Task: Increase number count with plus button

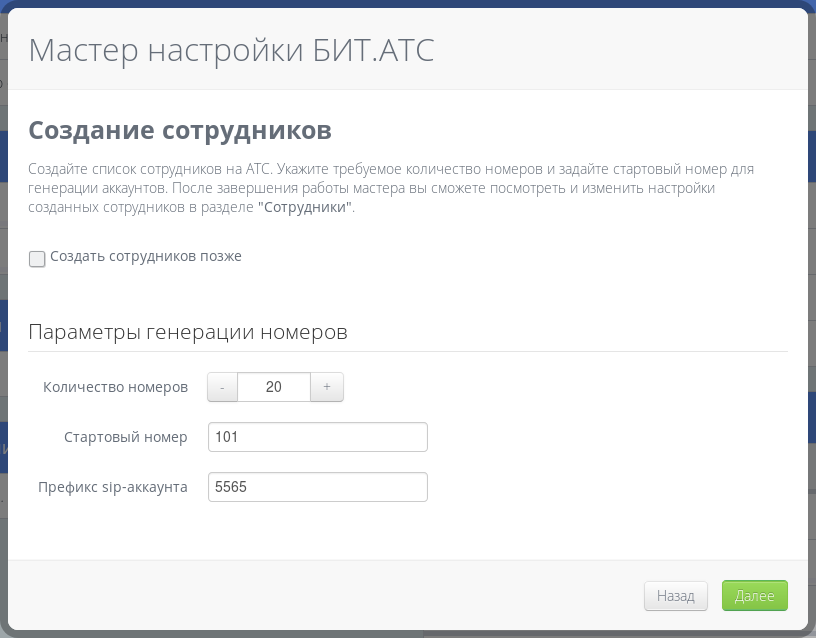Action: [x=327, y=387]
